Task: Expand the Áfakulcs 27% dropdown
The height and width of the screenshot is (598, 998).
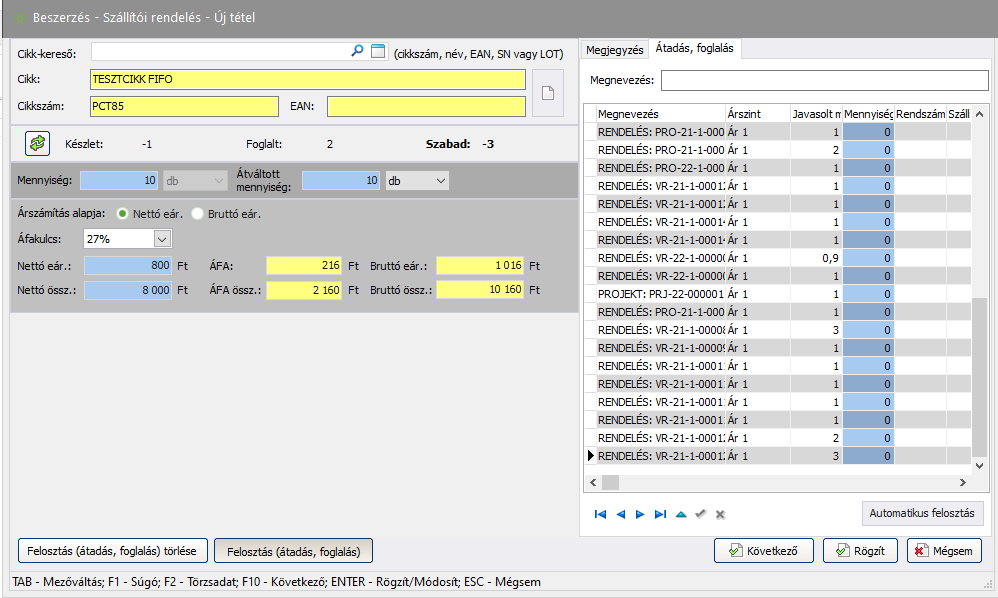Action: click(162, 239)
